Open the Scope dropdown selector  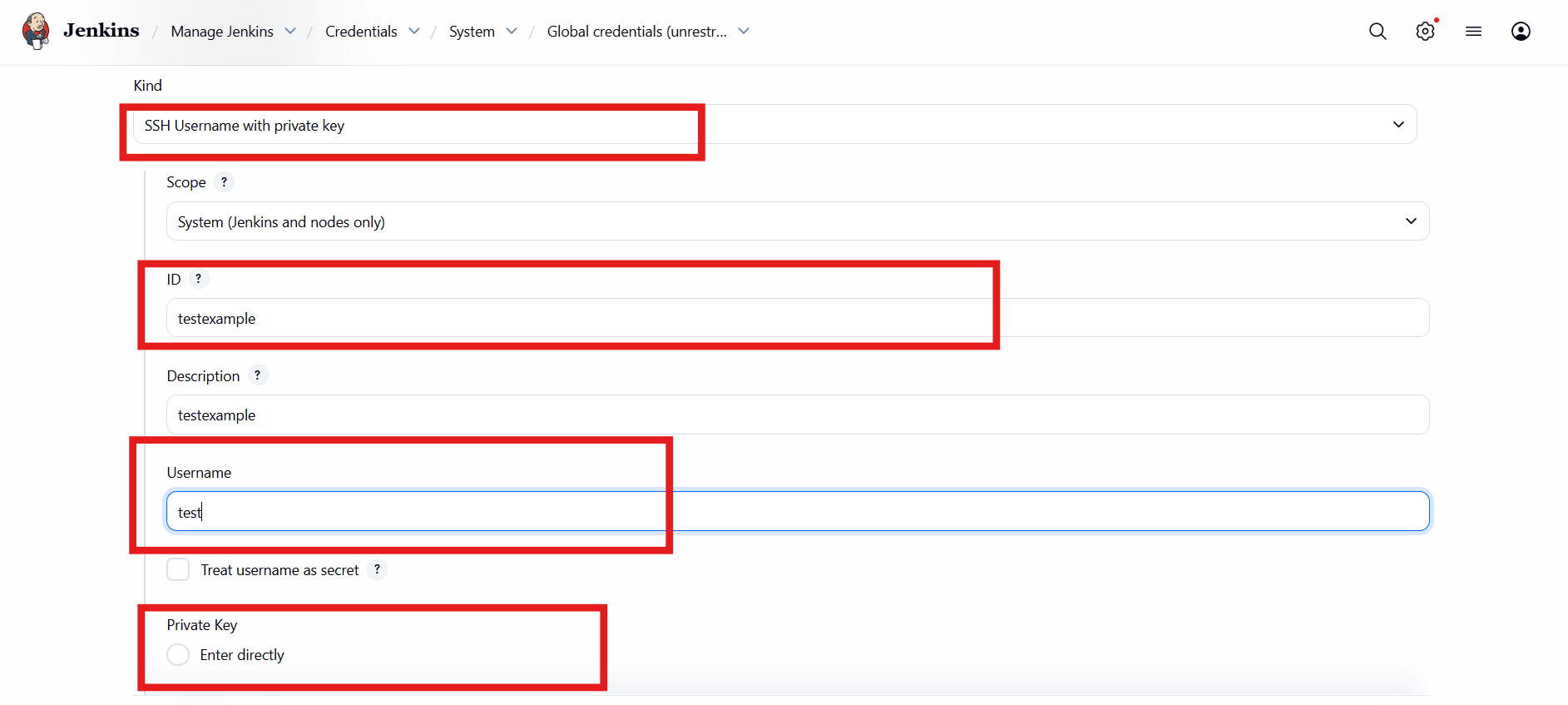(797, 221)
